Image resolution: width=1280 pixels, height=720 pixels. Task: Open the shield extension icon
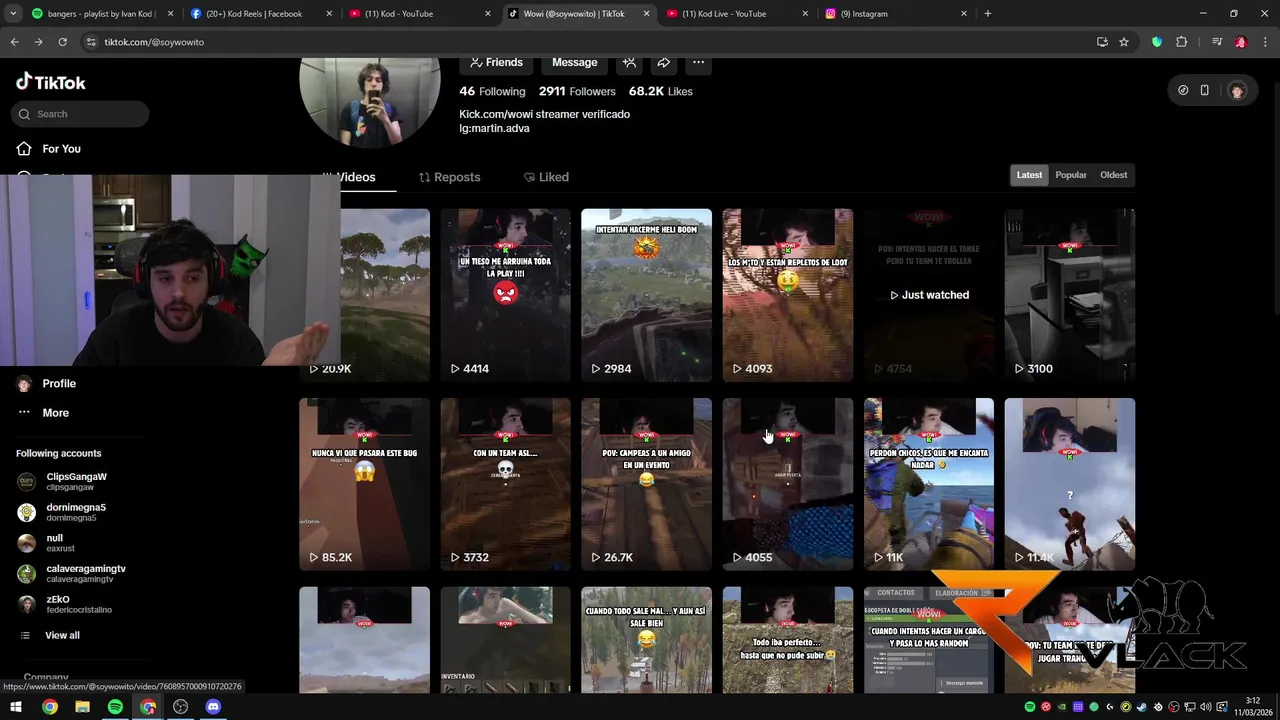[x=1157, y=42]
